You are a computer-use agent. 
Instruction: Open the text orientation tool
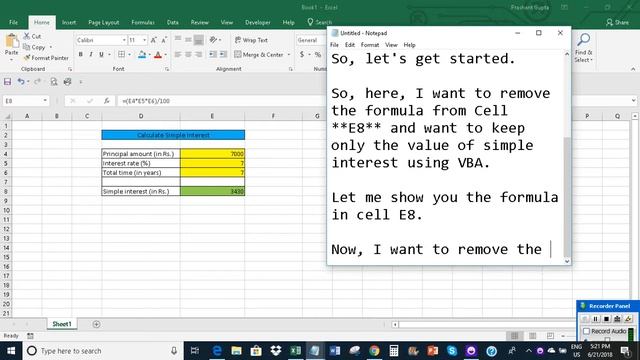coord(213,40)
